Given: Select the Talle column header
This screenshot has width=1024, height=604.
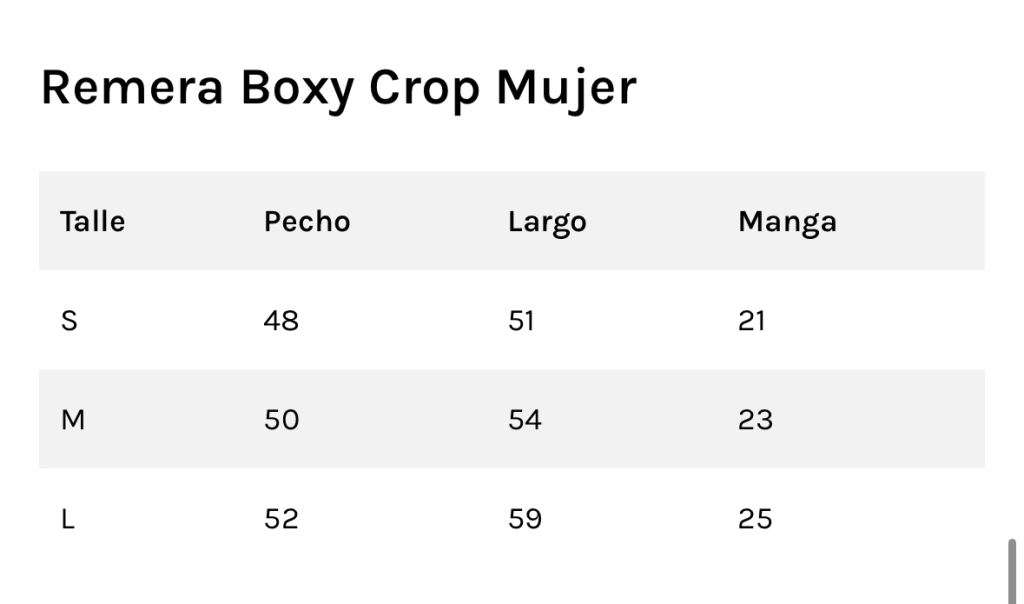Looking at the screenshot, I should (x=92, y=221).
